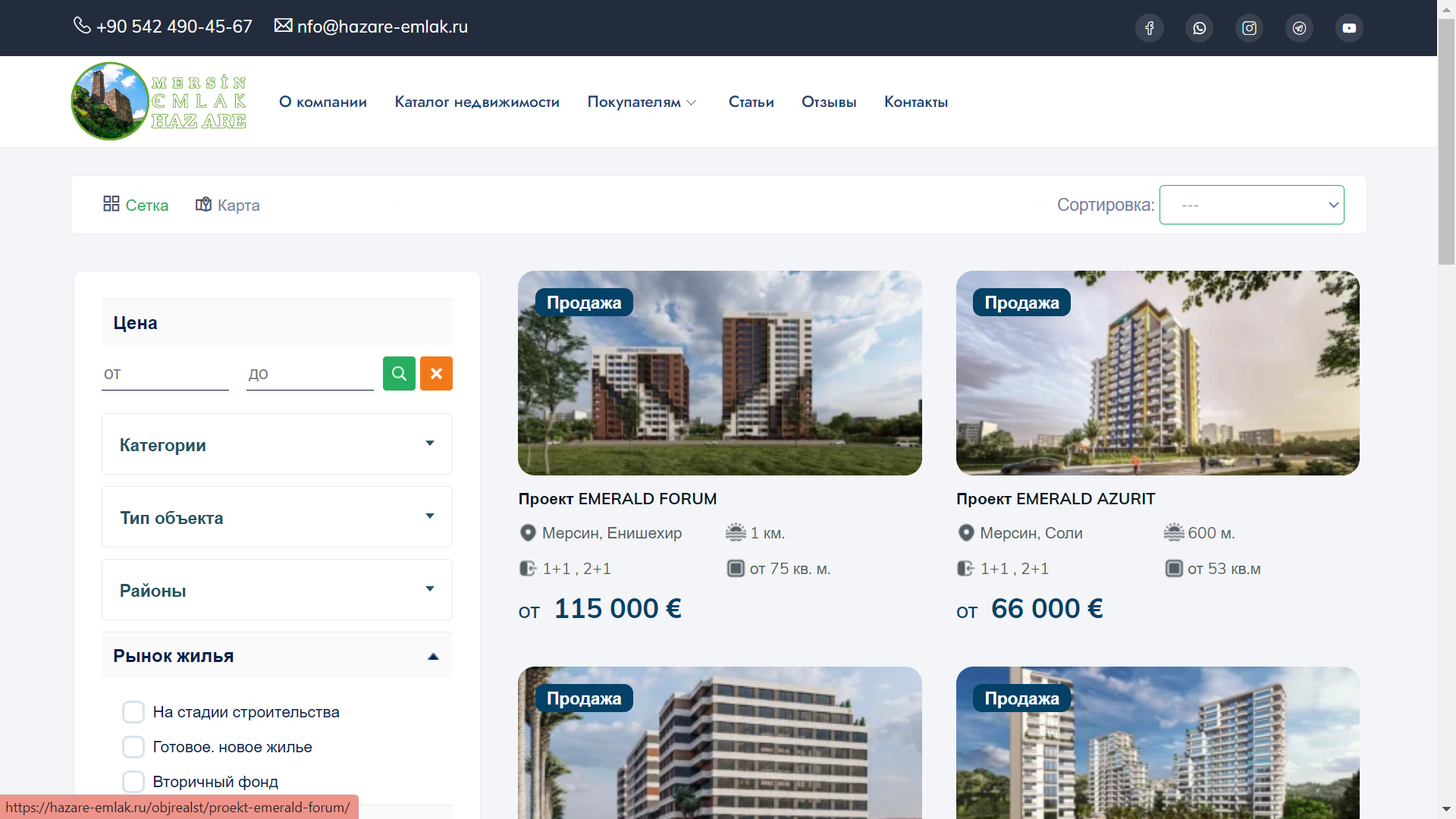Open the WhatsApp contact icon
Screen dimensions: 1456x819
tap(1199, 28)
